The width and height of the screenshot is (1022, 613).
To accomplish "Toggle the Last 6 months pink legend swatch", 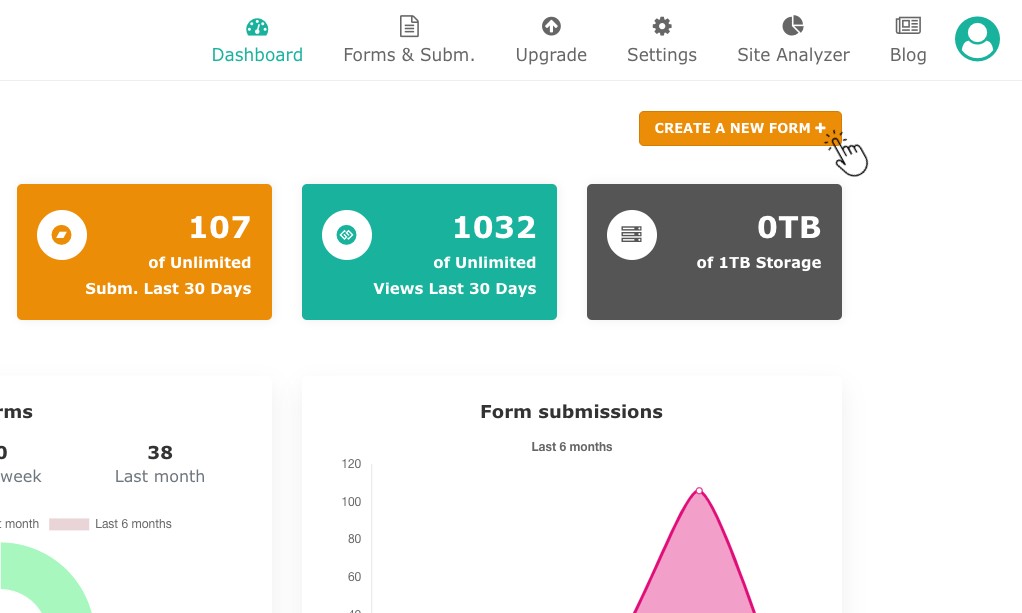I will 69,524.
